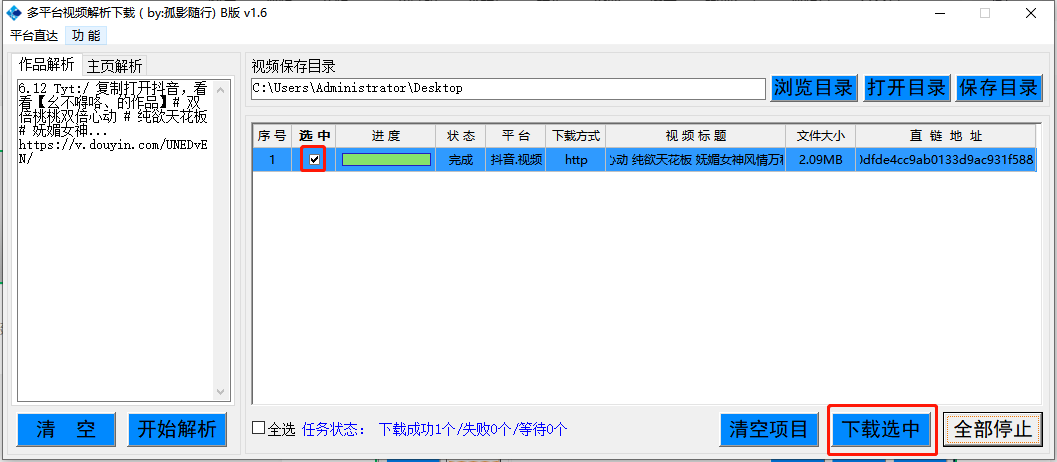The height and width of the screenshot is (462, 1057).
Task: Switch to the 主页解析 tab
Action: 115,66
